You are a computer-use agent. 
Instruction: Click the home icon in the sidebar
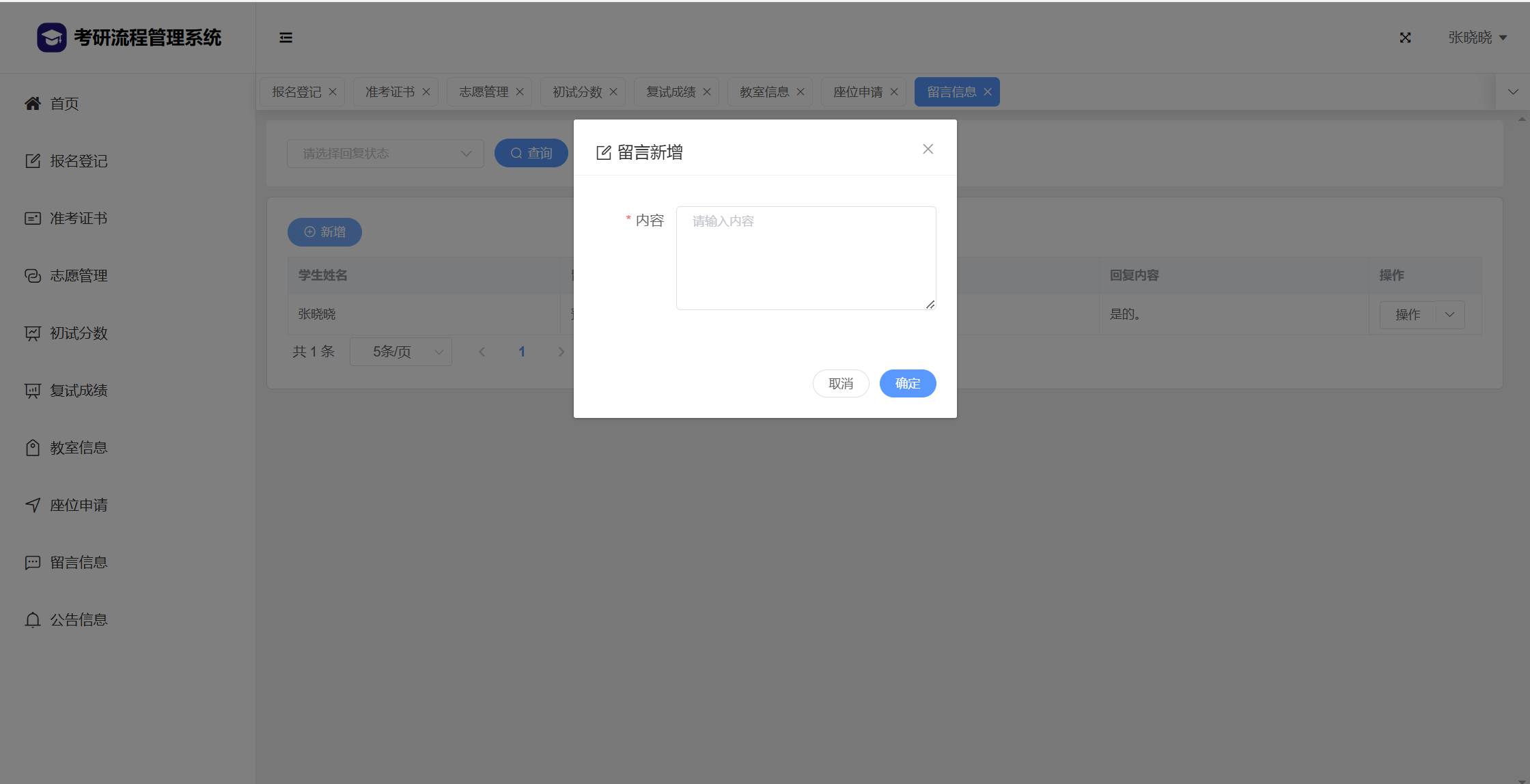[x=33, y=103]
